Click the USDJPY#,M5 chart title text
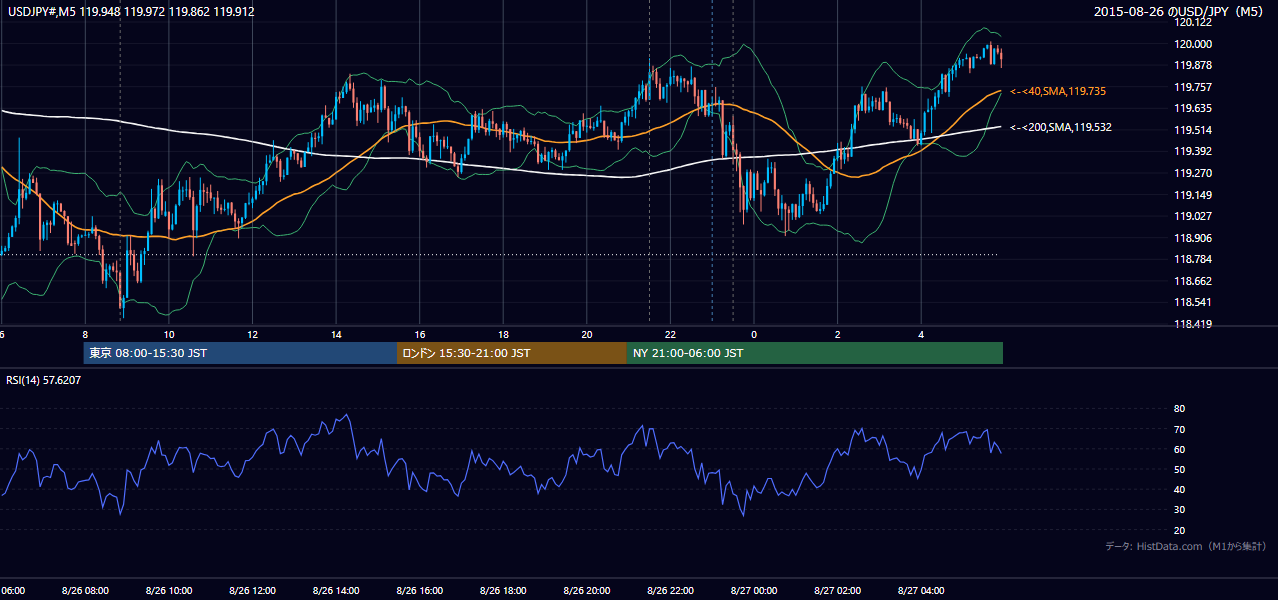This screenshot has height=600, width=1278. [x=131, y=12]
